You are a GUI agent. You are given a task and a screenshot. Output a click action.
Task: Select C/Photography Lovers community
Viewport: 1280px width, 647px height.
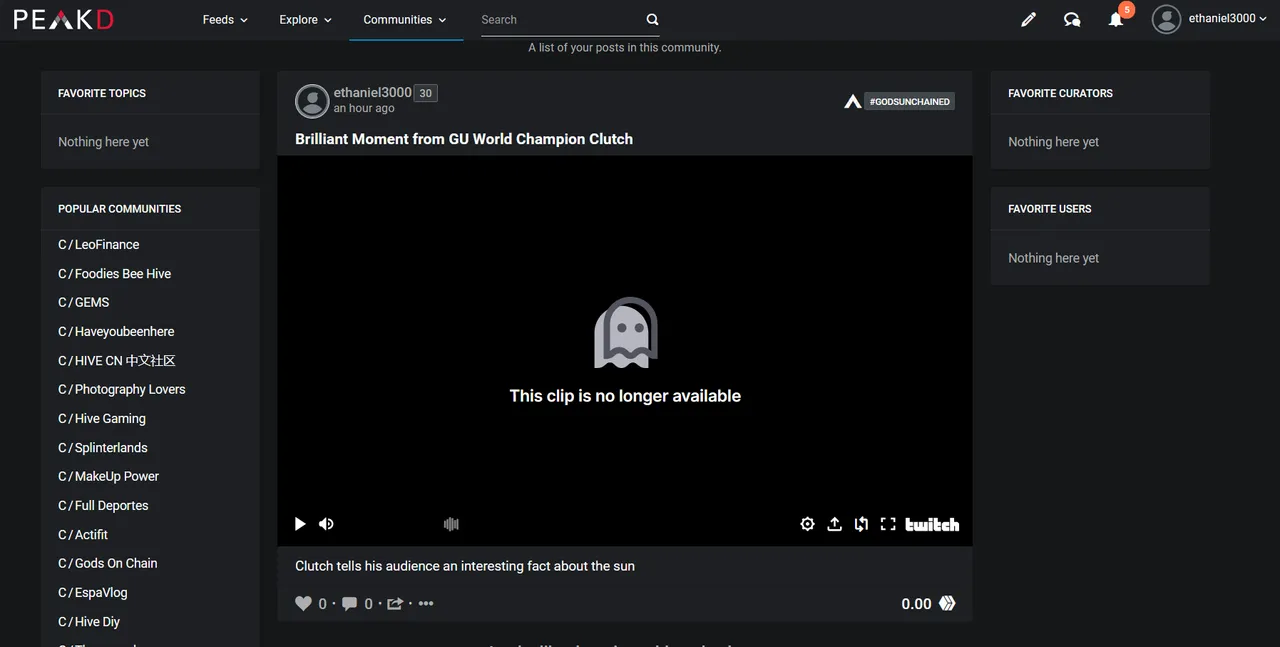point(122,389)
